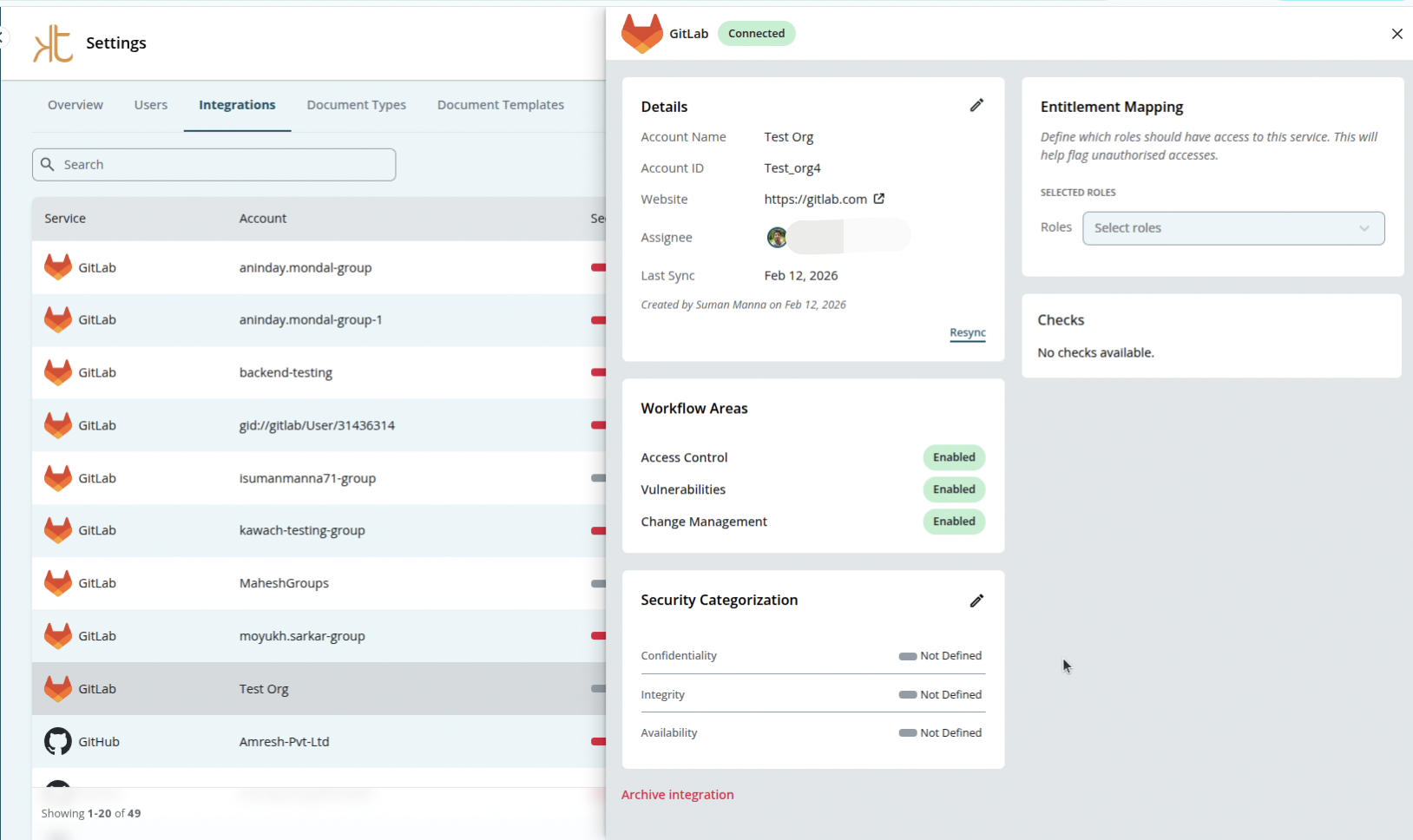Click Archive integration
The height and width of the screenshot is (840, 1413).
[x=677, y=794]
